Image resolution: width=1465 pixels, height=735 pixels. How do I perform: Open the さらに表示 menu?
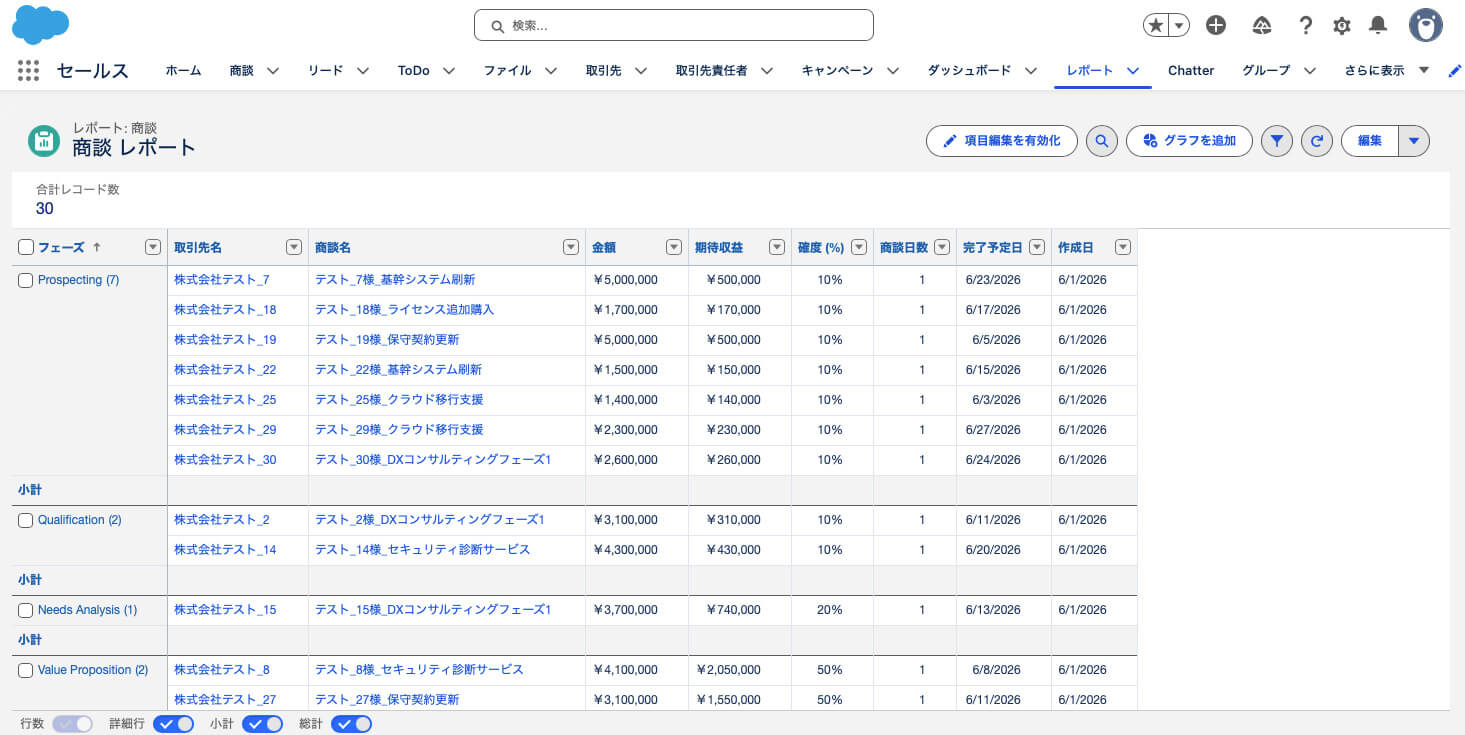click(x=1387, y=70)
